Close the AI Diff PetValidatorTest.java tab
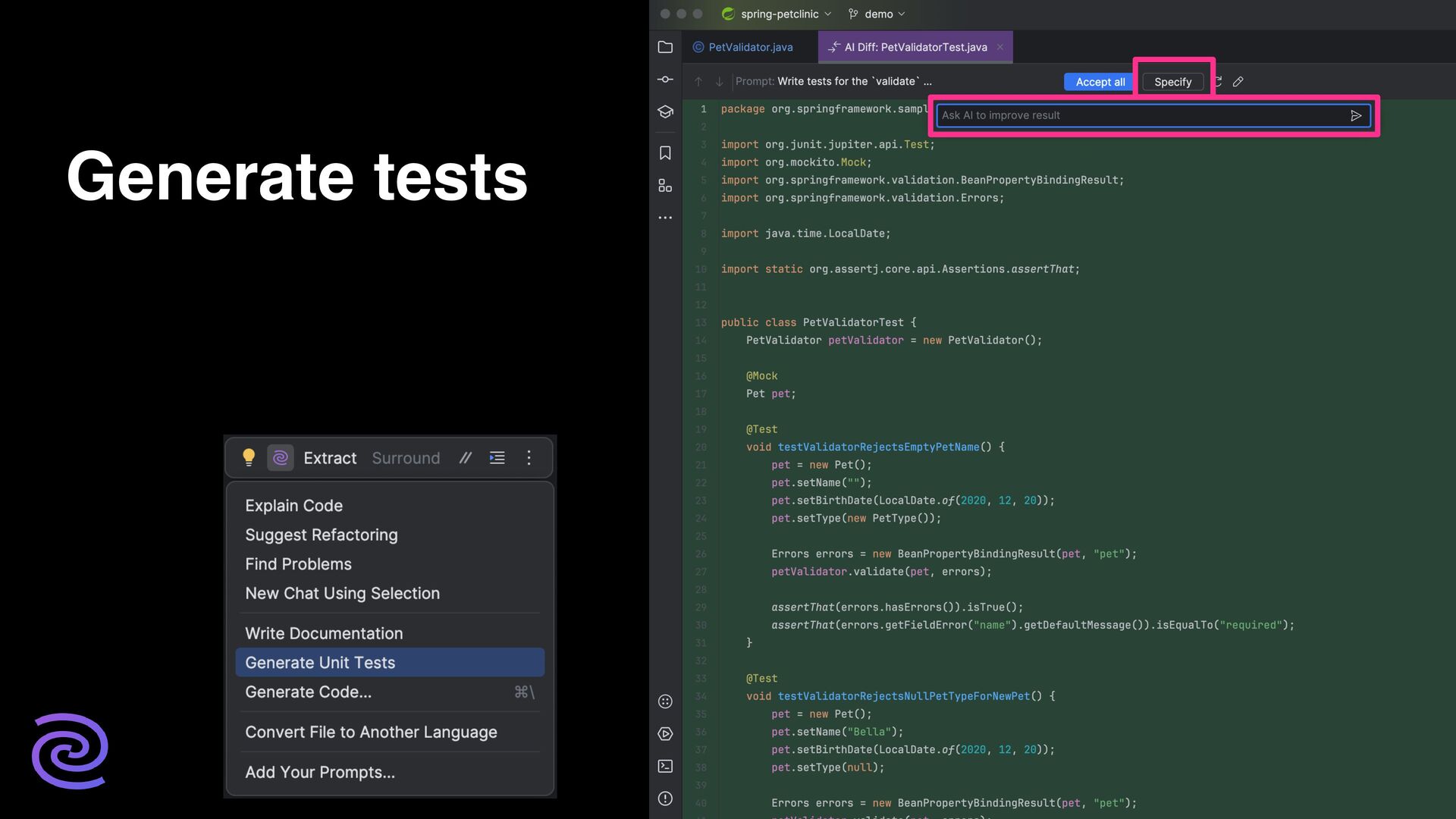Viewport: 1456px width, 819px height. click(x=1000, y=47)
